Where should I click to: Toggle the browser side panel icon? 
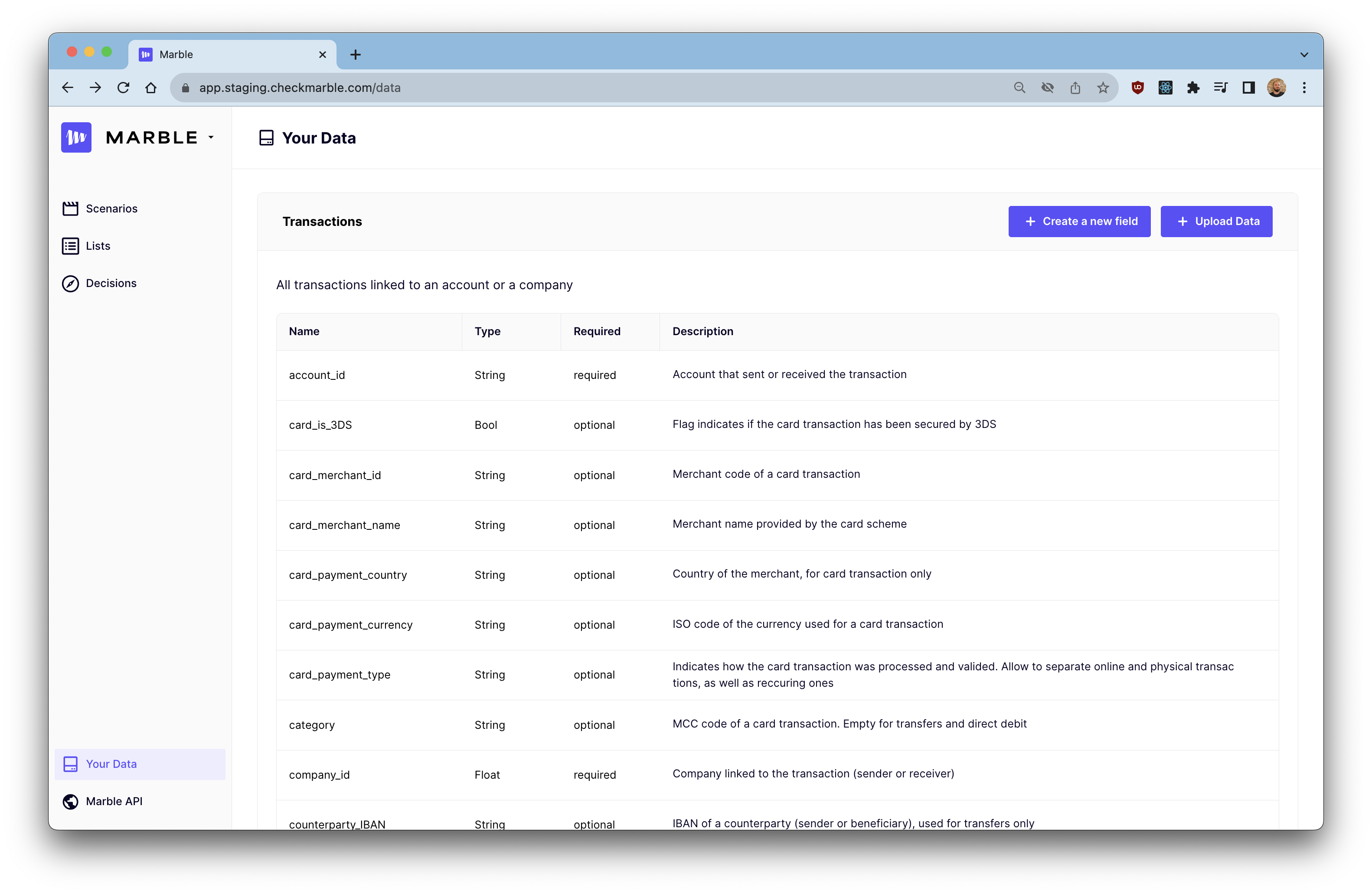(1248, 88)
